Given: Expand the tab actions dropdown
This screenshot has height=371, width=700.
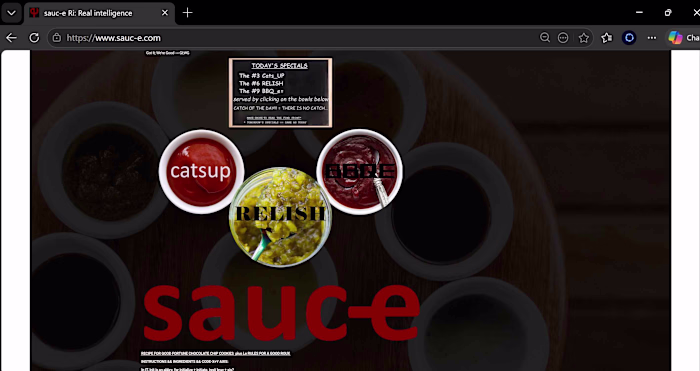Looking at the screenshot, I should click(12, 13).
